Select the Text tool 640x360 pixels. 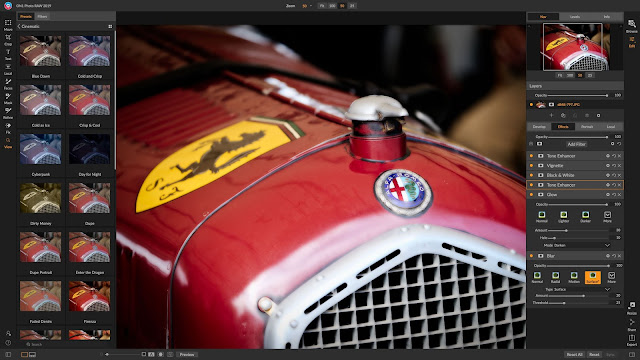8,54
